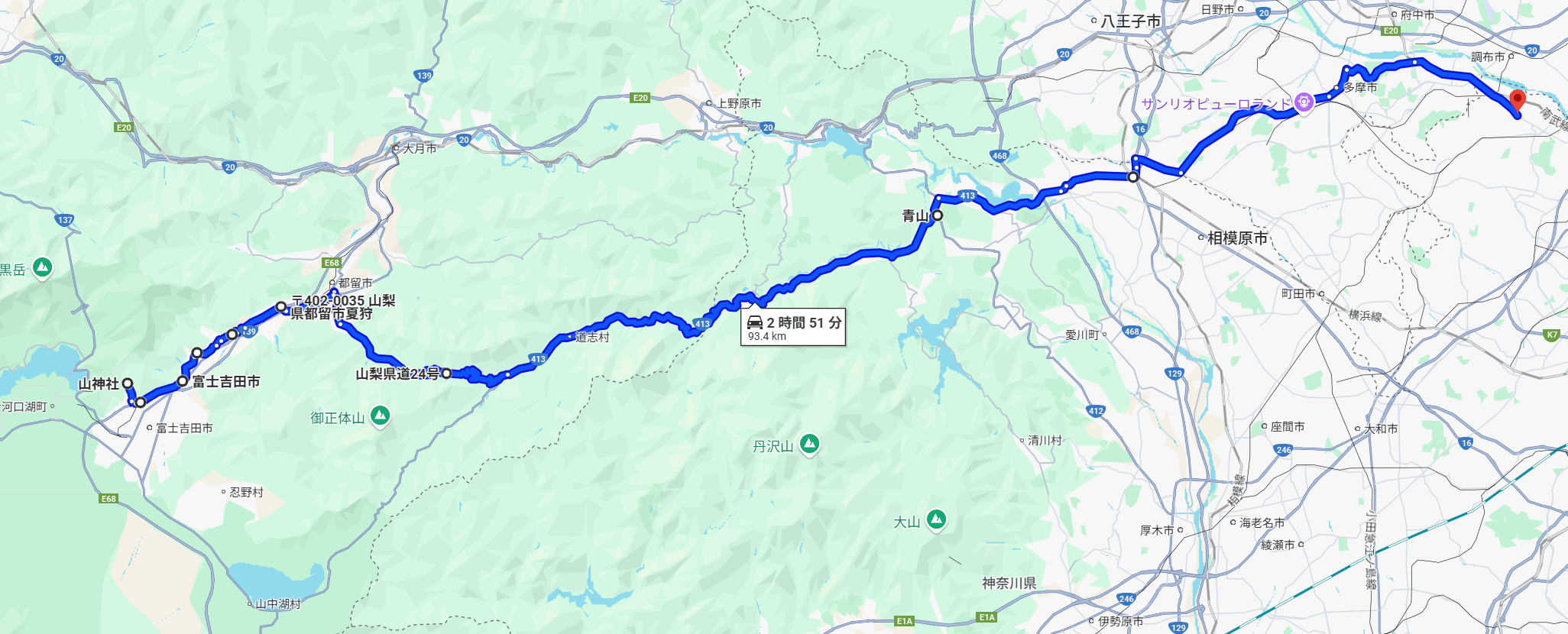Click the 山神社 waypoint circle
Viewport: 1568px width, 634px height.
coord(128,383)
